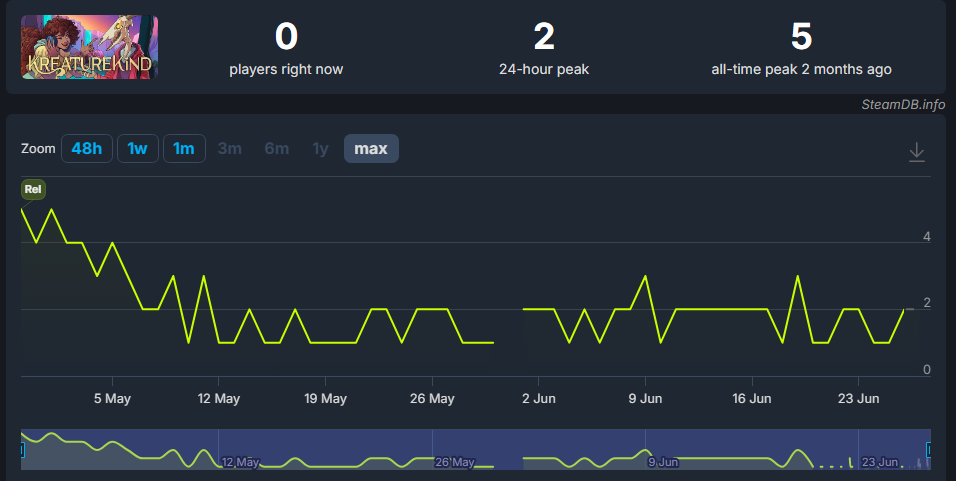
Task: Click the 24-hour peak value '2'
Action: pyautogui.click(x=544, y=37)
